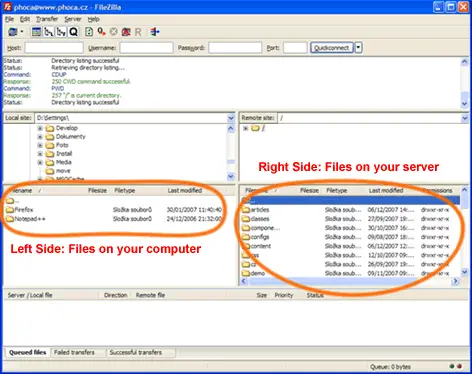Click the directory filter toolbar icon
Screen dimensions: 472x374
[155, 32]
